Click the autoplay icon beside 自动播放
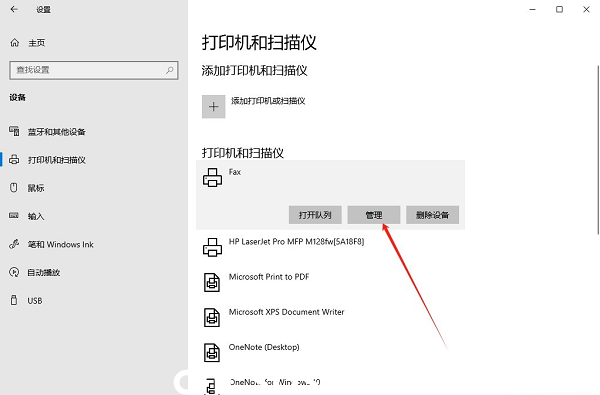 (14, 272)
